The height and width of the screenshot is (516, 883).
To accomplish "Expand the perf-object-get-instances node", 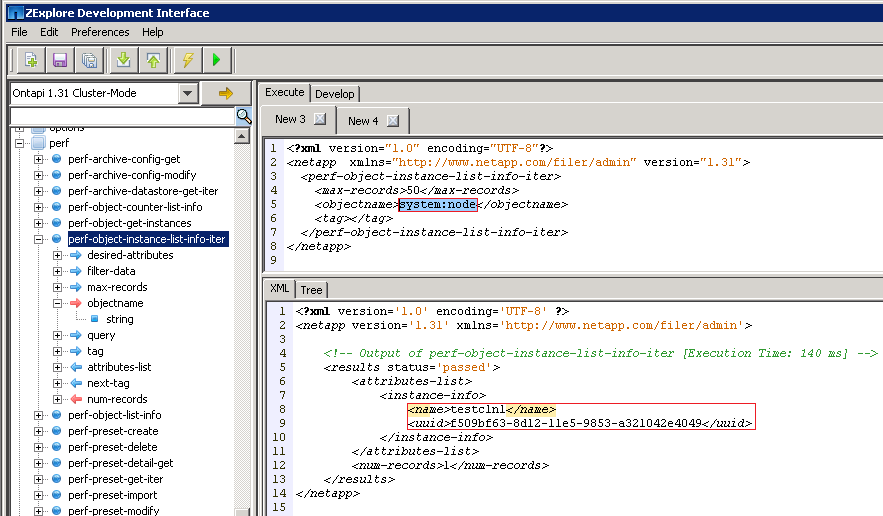I will 38,223.
